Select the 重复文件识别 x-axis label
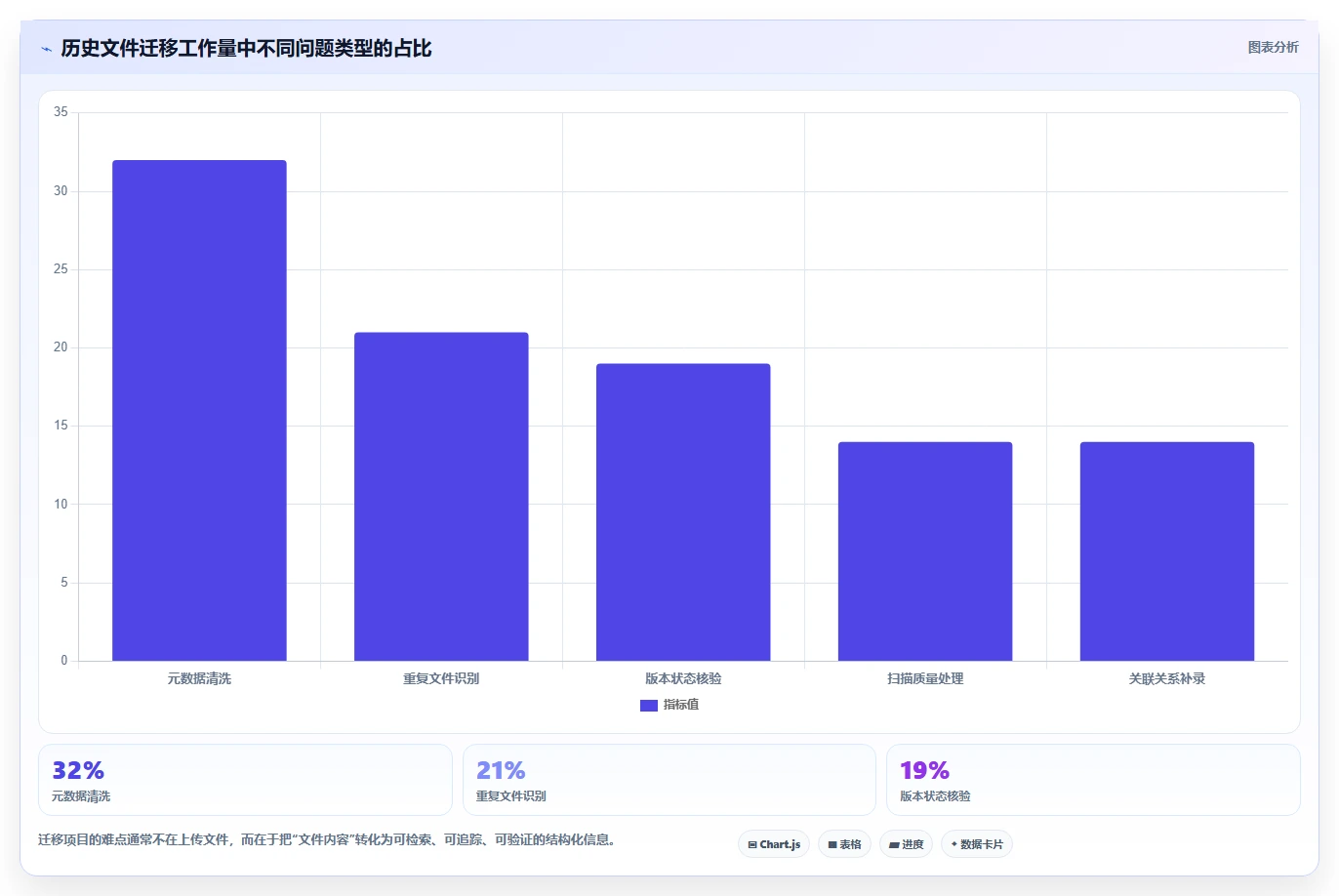1339x896 pixels. coord(441,678)
